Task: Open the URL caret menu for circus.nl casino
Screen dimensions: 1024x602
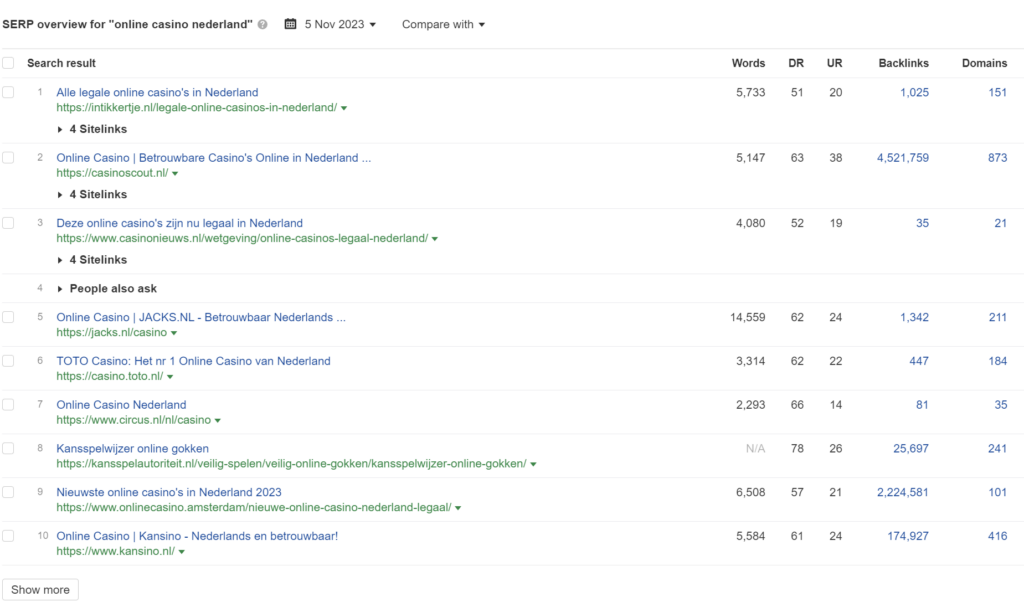Action: click(218, 421)
